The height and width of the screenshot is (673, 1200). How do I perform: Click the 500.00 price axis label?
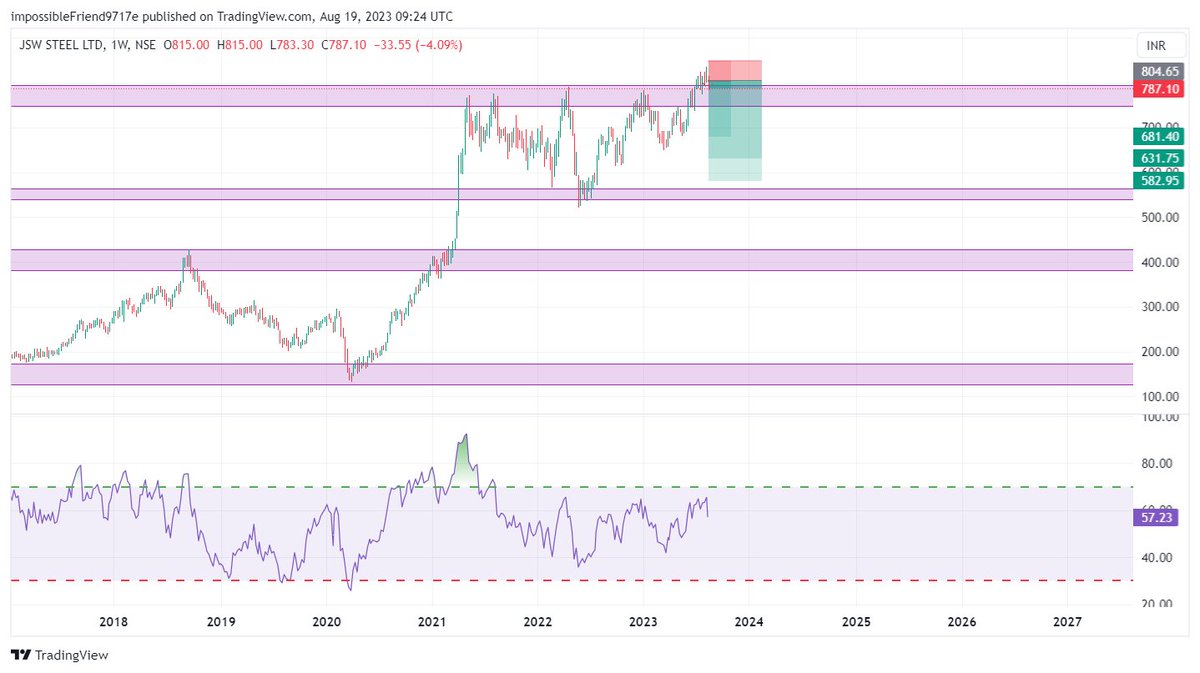[x=1160, y=217]
